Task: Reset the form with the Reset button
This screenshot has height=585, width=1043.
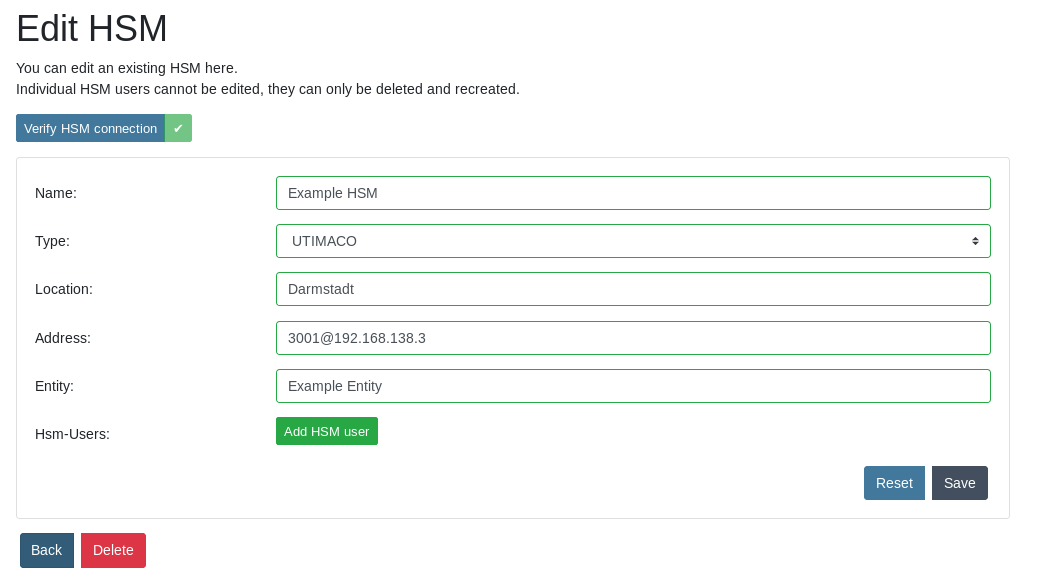Action: coord(894,483)
